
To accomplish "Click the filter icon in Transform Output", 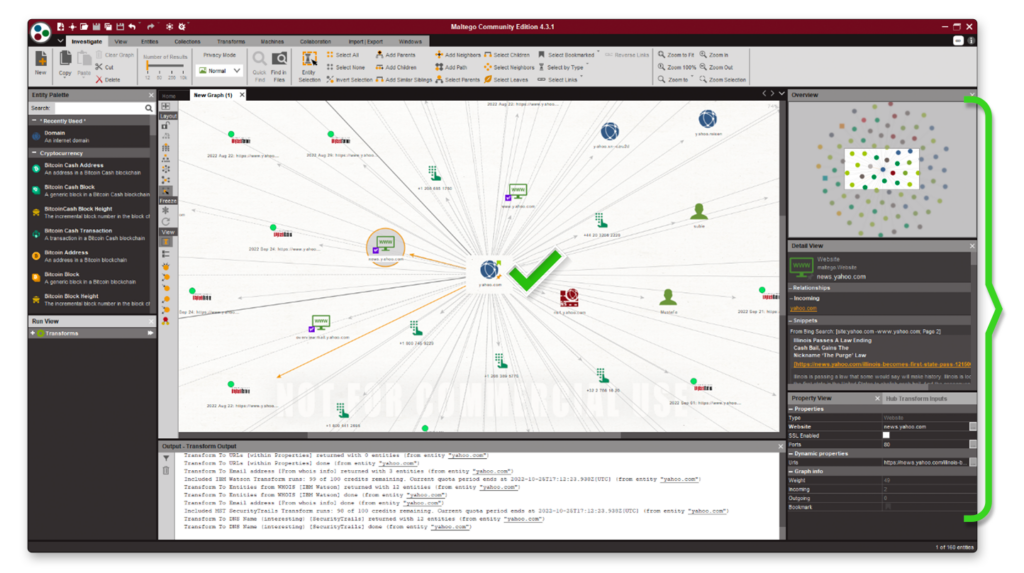I will coord(166,459).
